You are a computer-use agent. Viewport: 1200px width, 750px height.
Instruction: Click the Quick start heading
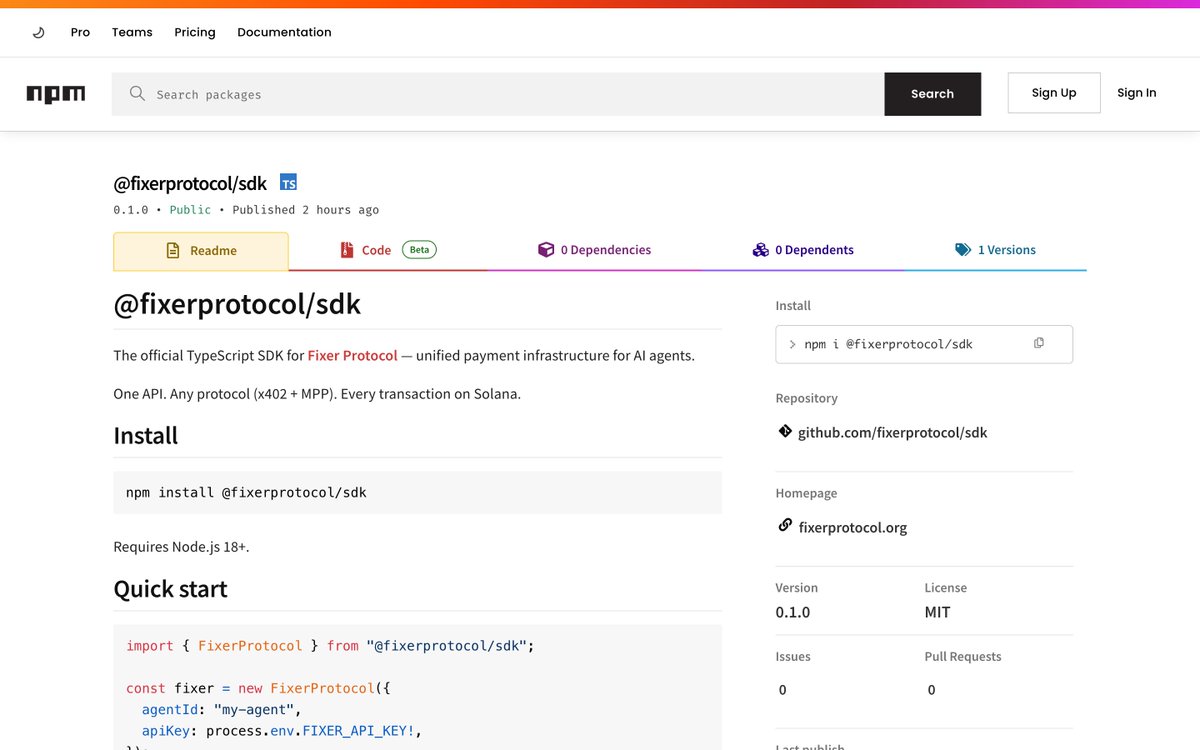(x=171, y=589)
